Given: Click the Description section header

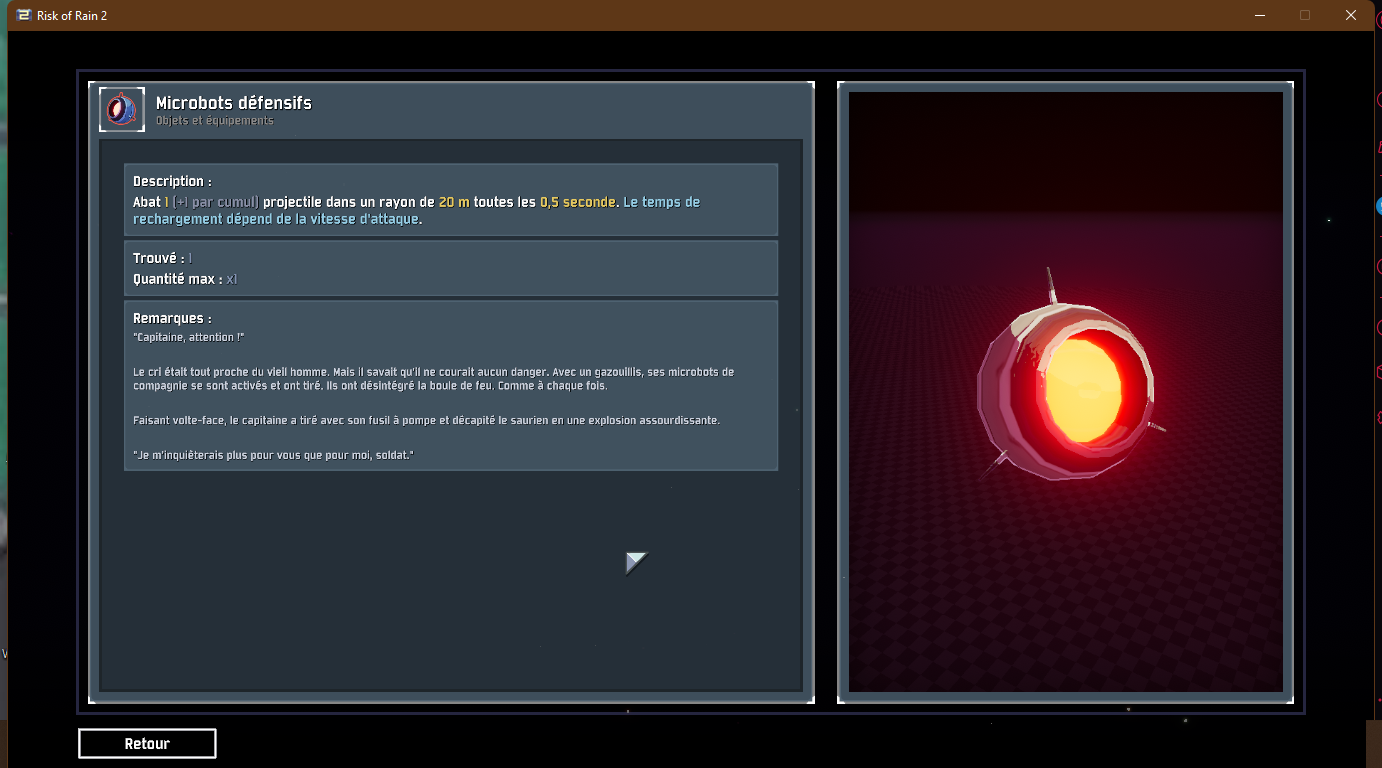Looking at the screenshot, I should point(172,182).
